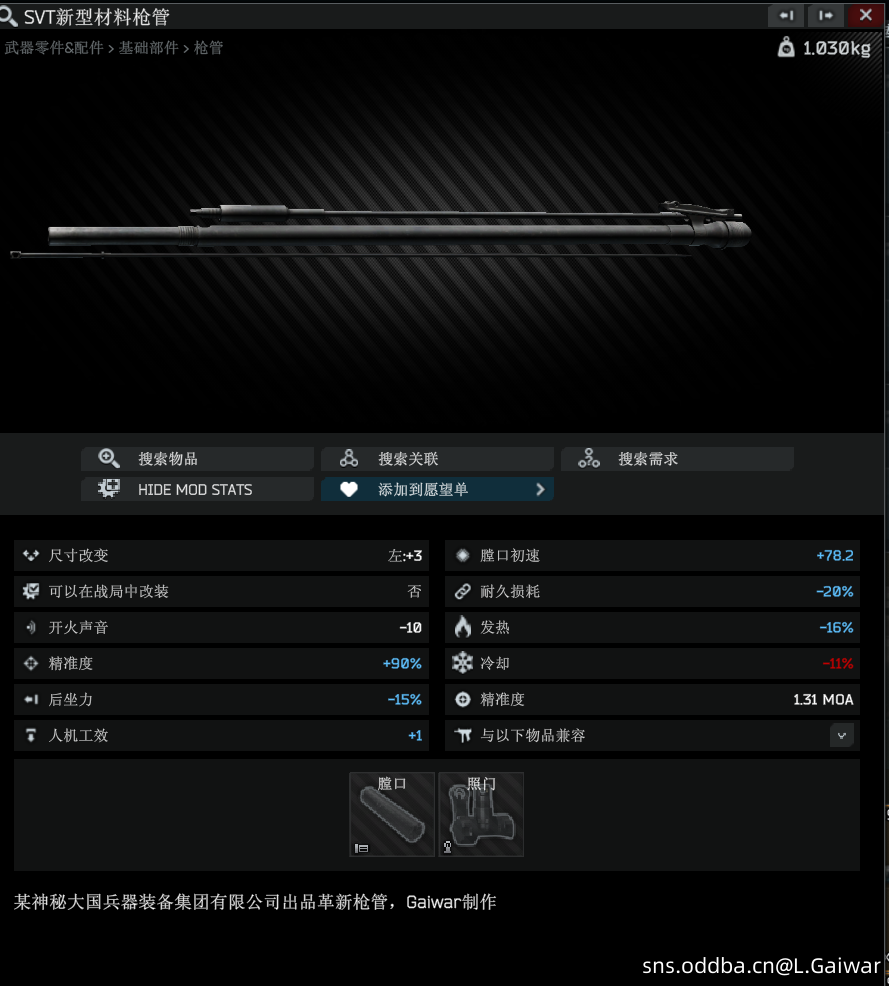The image size is (889, 986).
Task: Click the nodes icon on 搜索需求
Action: 589,458
